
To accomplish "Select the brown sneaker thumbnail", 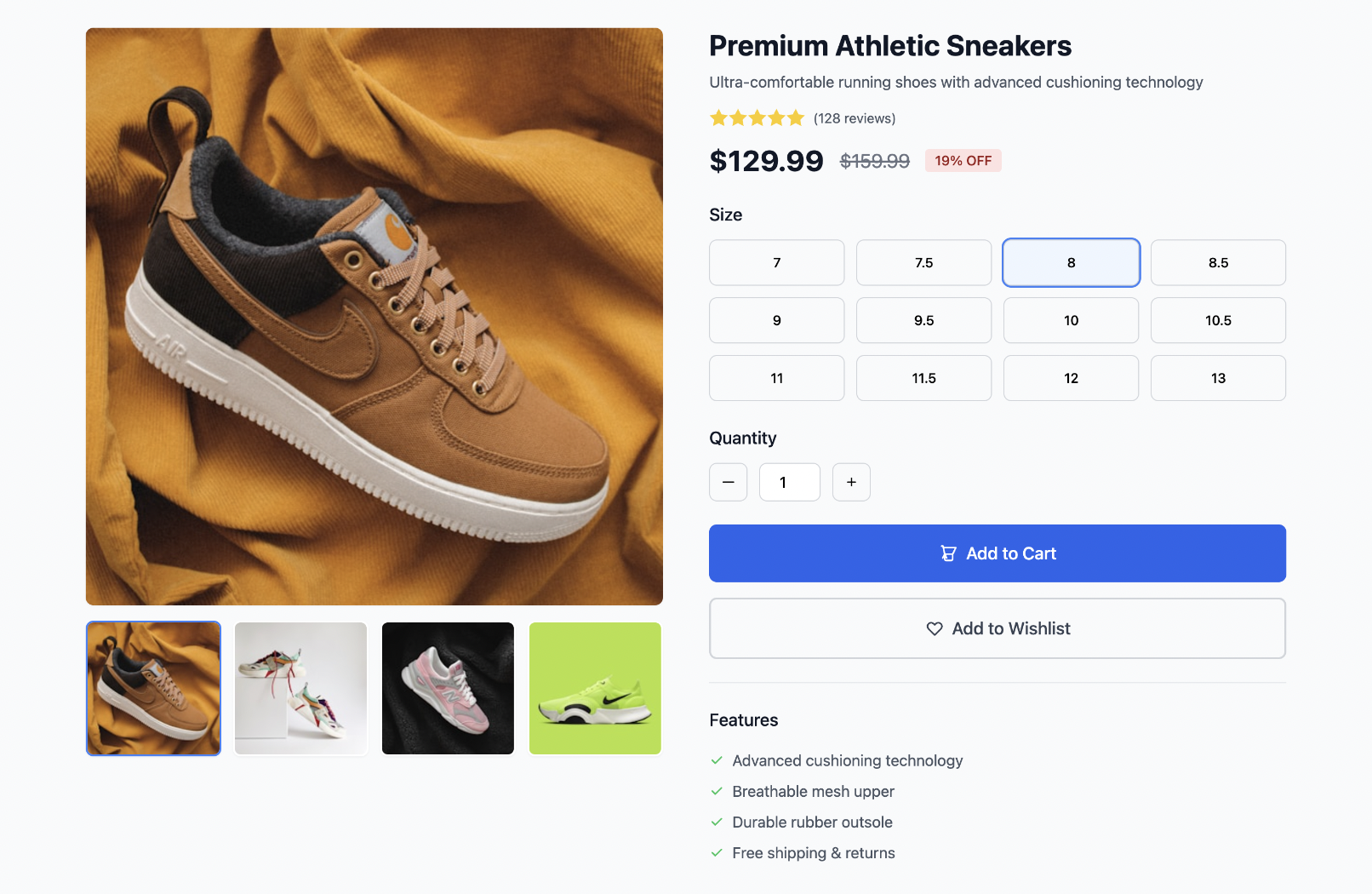I will click(153, 688).
